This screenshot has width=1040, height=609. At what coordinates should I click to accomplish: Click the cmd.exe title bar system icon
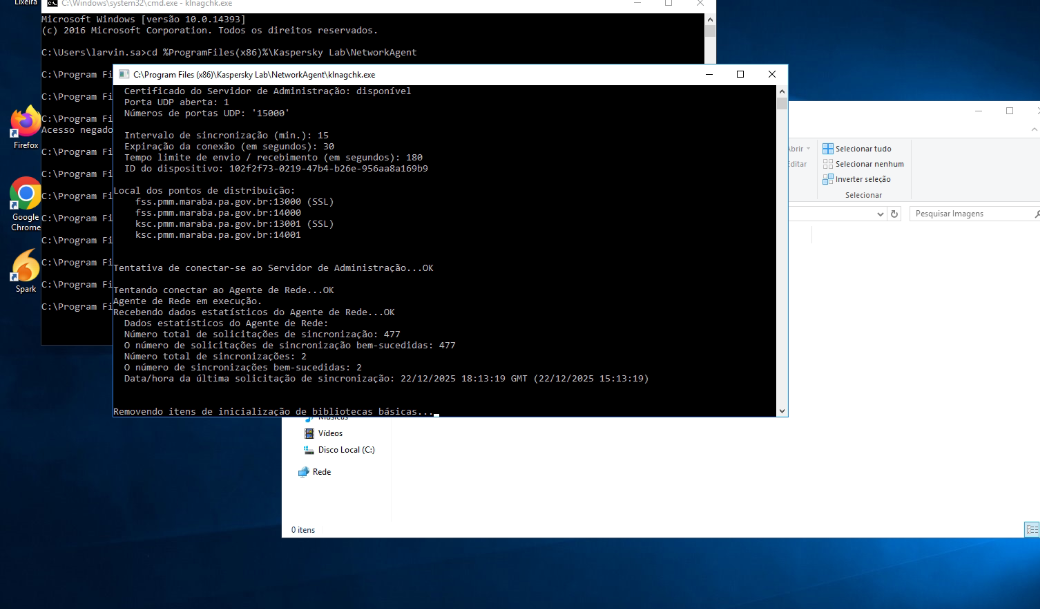(52, 4)
